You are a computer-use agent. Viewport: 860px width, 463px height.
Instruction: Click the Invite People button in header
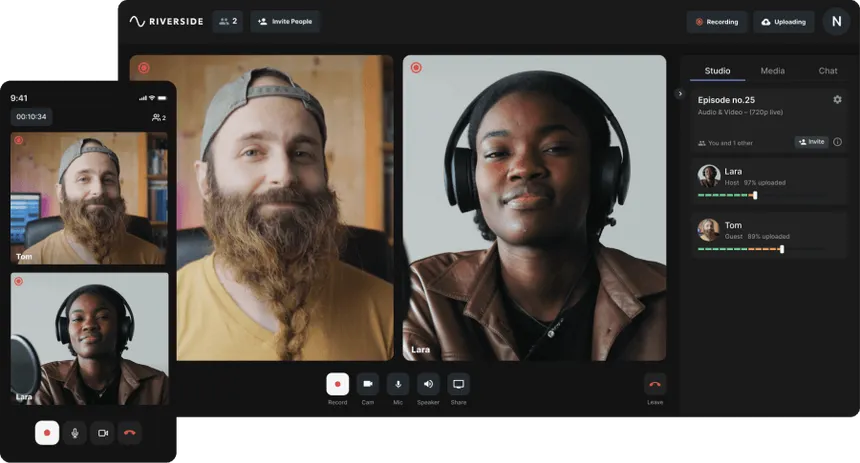[x=285, y=21]
